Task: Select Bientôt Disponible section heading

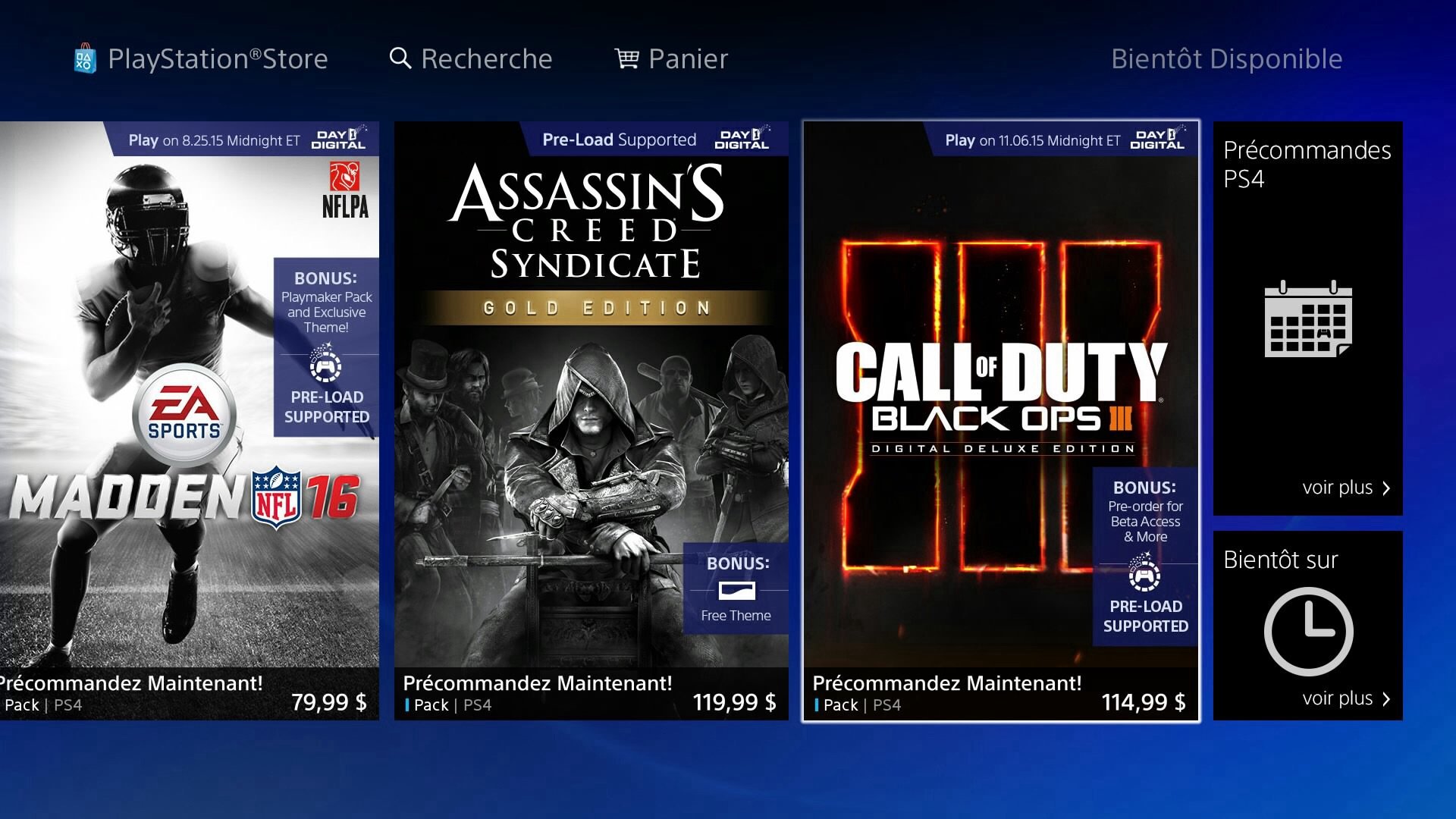Action: pos(1226,58)
